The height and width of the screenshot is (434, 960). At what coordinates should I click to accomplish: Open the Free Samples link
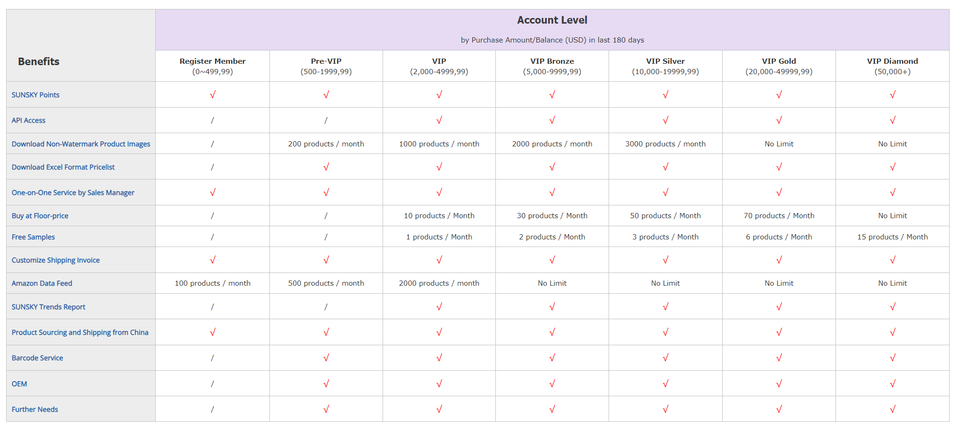(33, 237)
